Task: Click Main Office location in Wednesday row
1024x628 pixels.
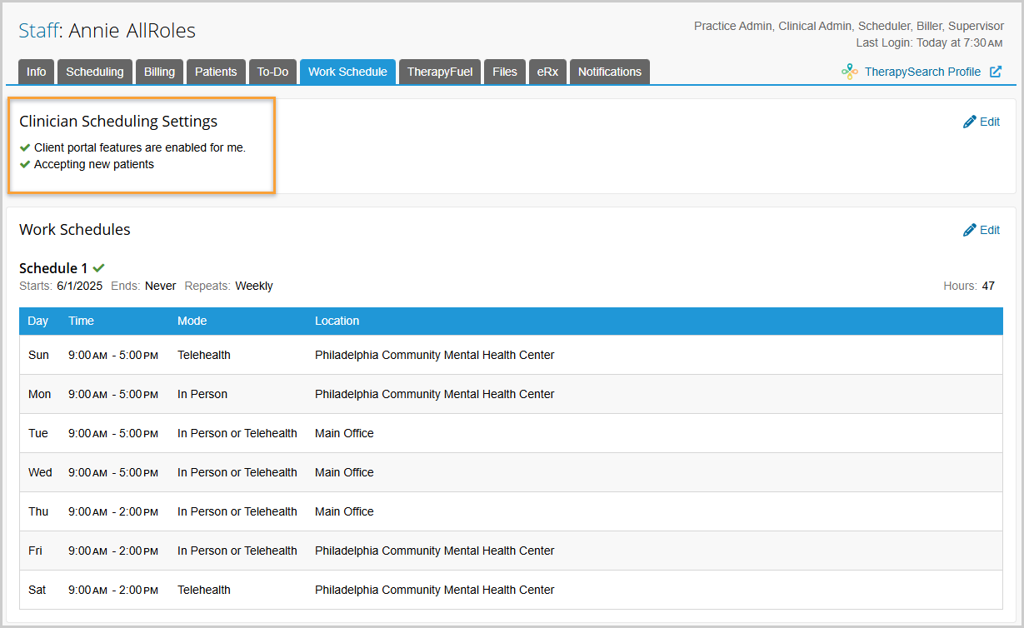Action: pyautogui.click(x=344, y=473)
